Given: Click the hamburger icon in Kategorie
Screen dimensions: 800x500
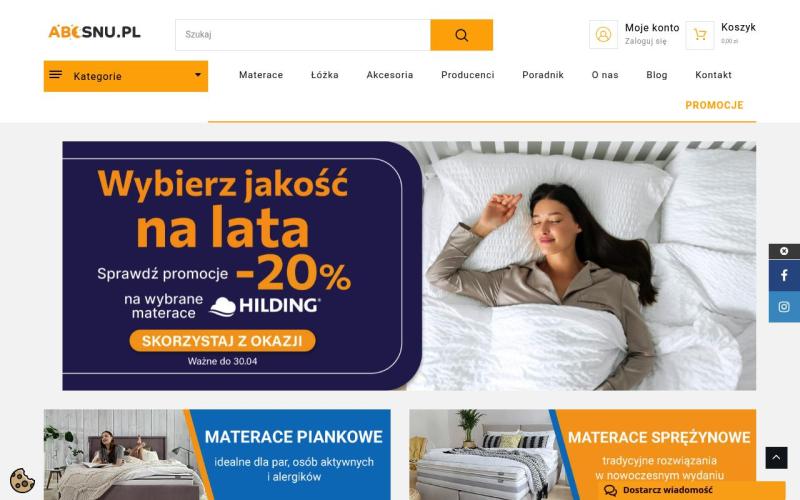Looking at the screenshot, I should 56,75.
